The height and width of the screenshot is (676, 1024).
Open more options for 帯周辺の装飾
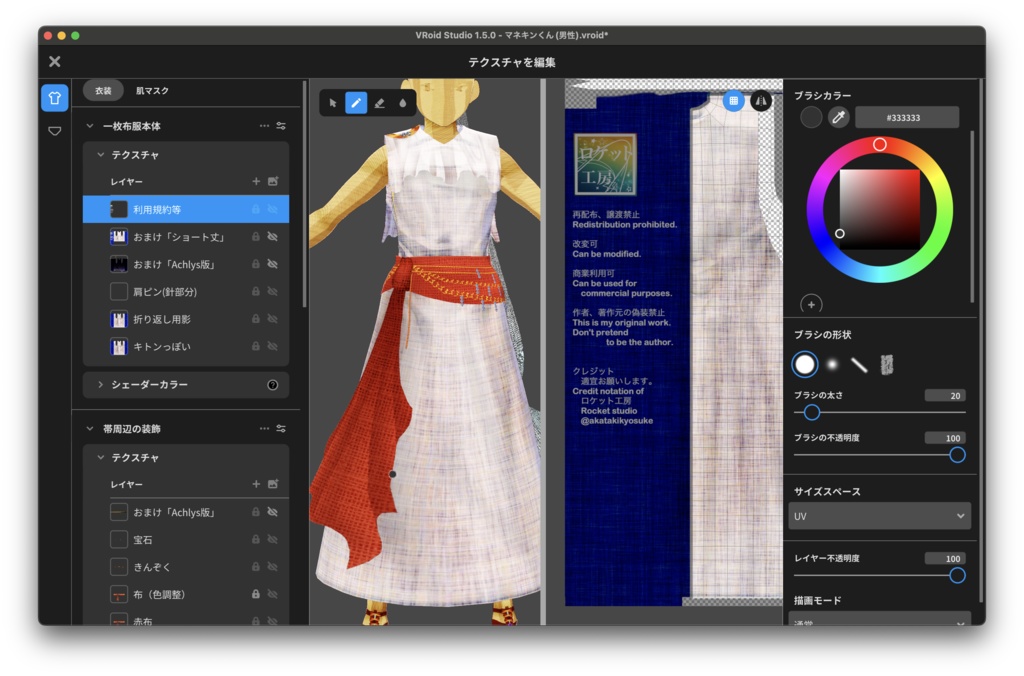pos(264,428)
